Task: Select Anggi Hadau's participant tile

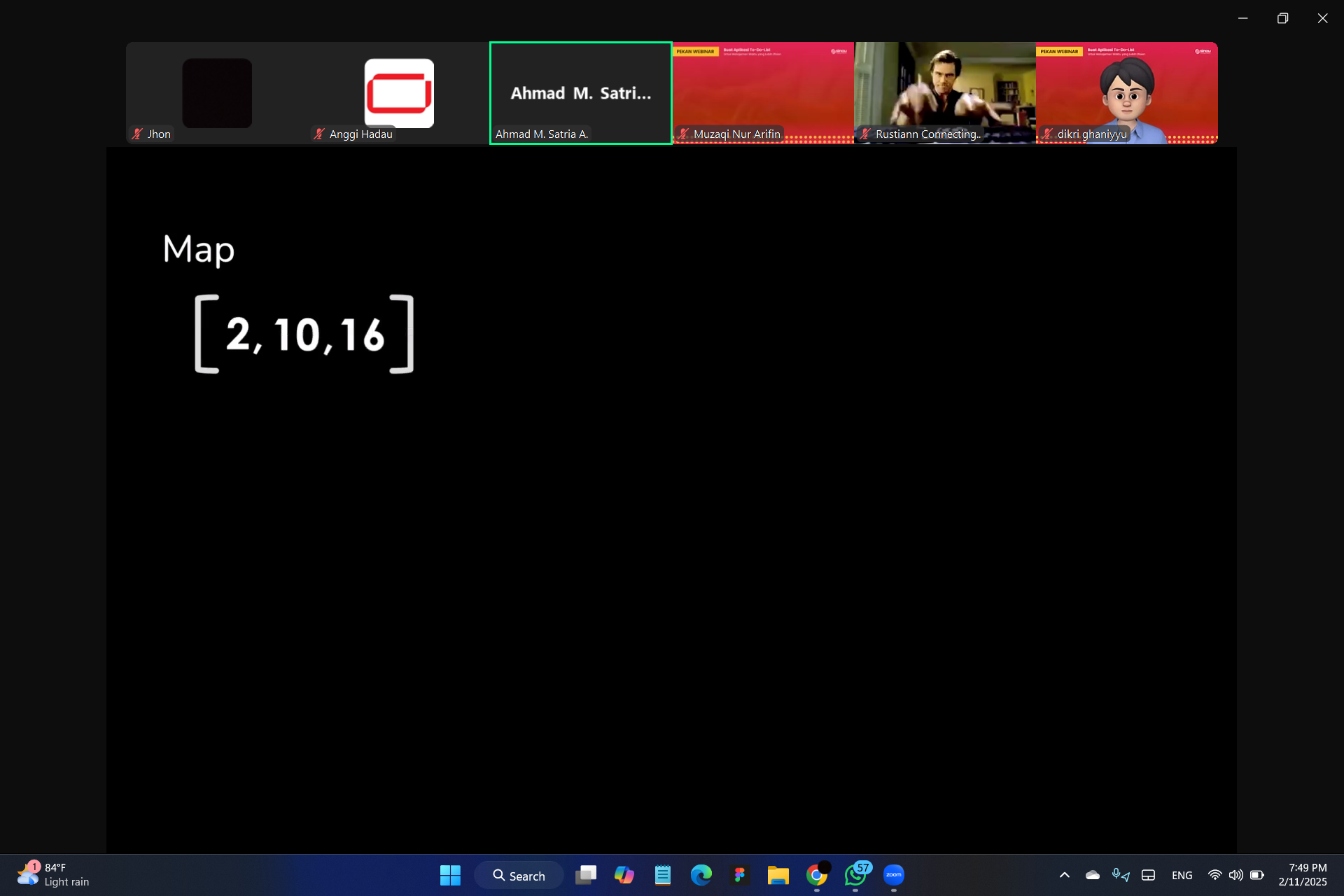Action: click(x=399, y=93)
